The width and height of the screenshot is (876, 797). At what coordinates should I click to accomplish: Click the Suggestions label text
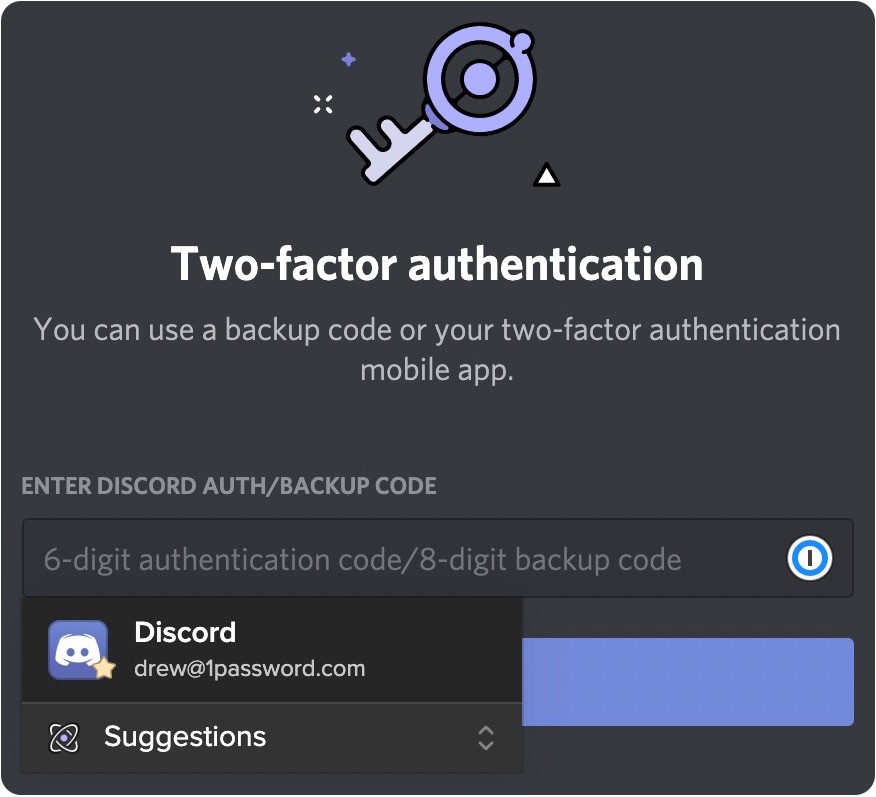(x=185, y=737)
